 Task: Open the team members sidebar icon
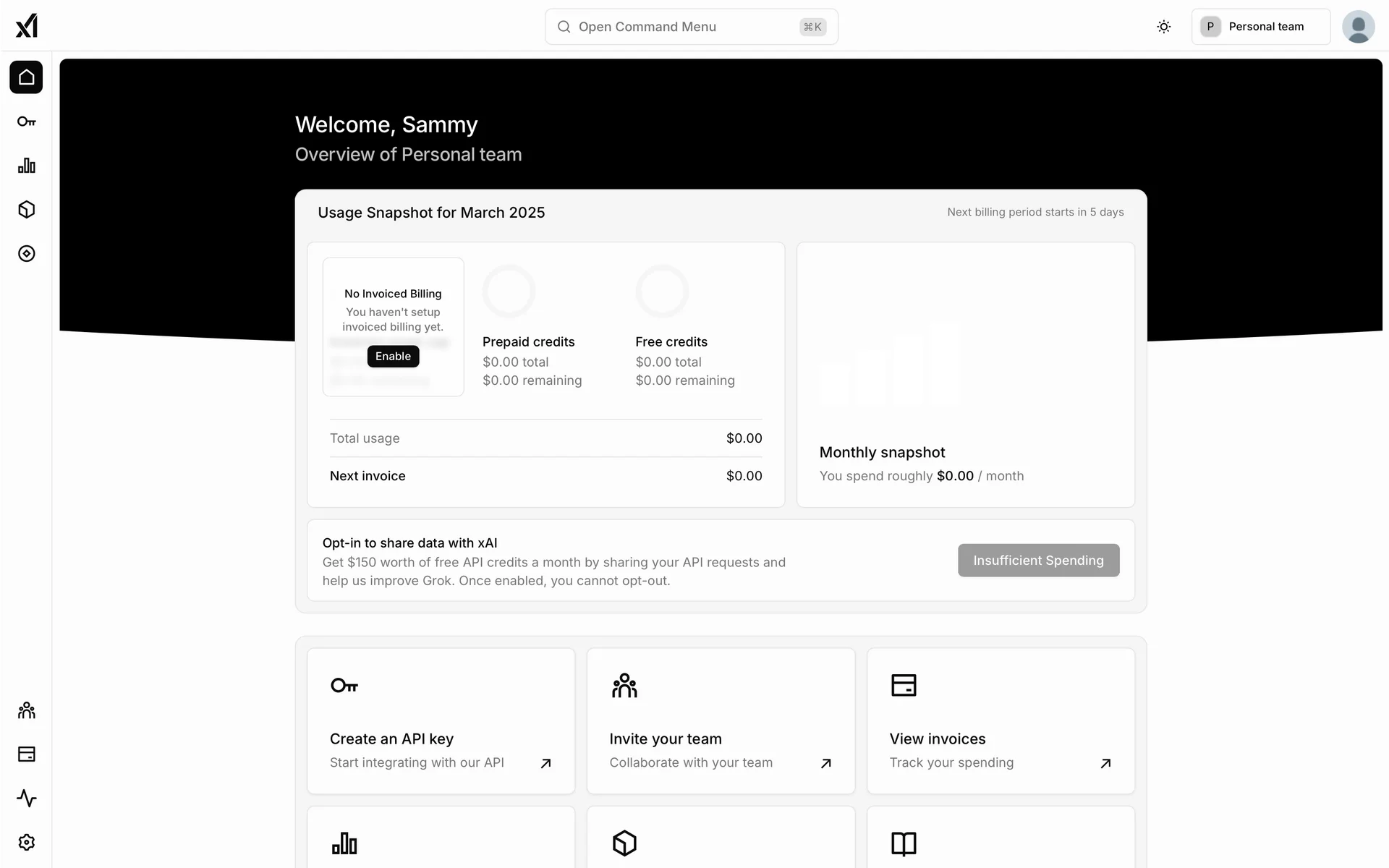[x=27, y=710]
